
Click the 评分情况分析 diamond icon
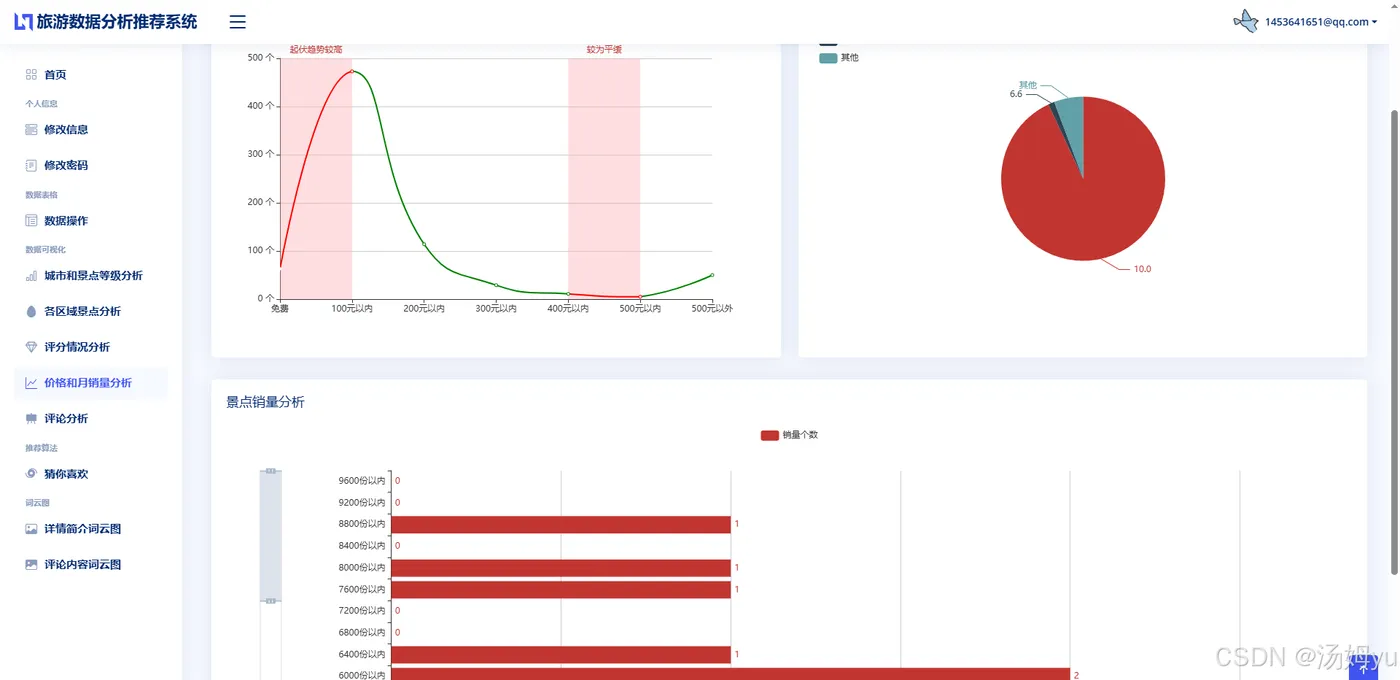click(x=31, y=347)
